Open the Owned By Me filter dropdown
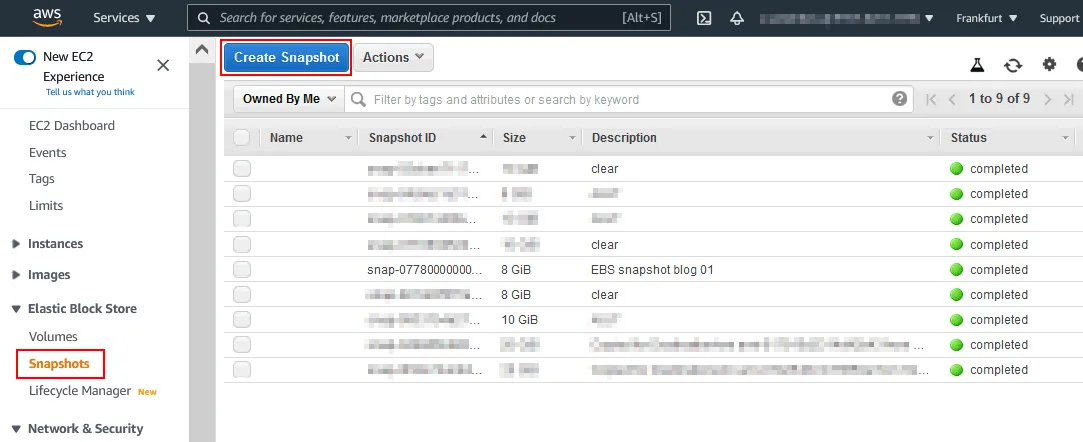 (x=288, y=99)
